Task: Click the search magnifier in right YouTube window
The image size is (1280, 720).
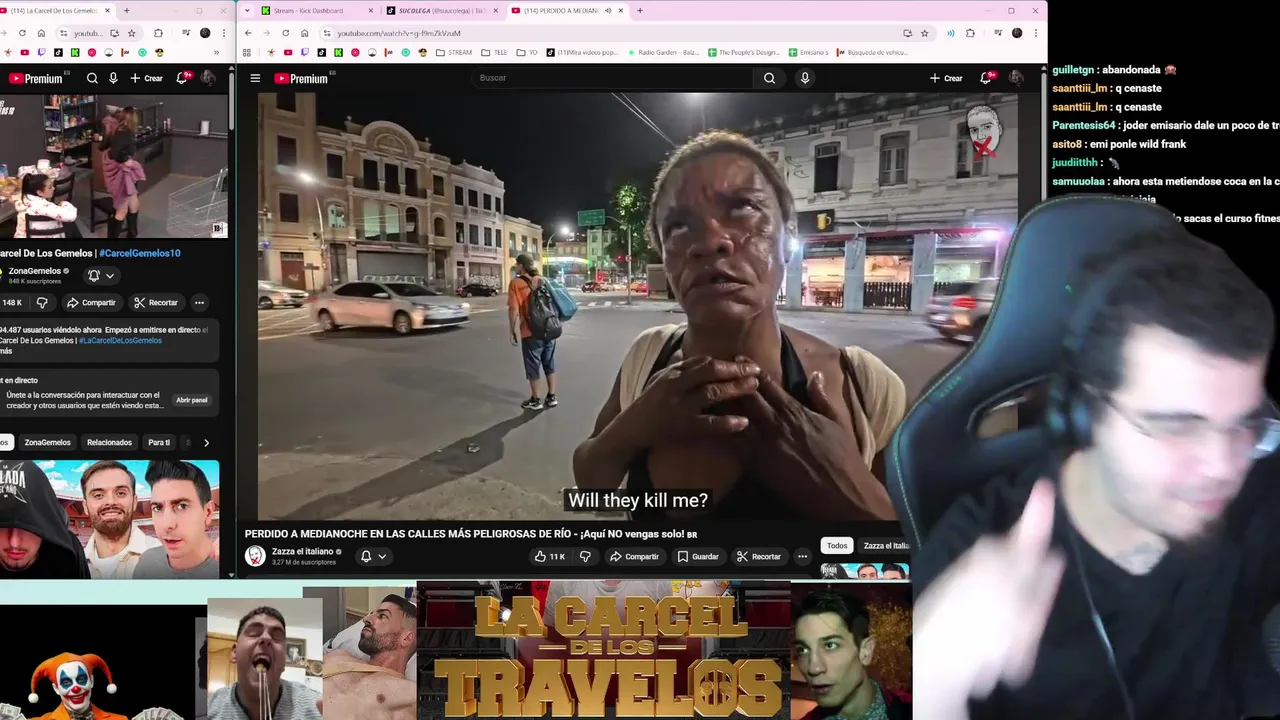Action: point(769,78)
